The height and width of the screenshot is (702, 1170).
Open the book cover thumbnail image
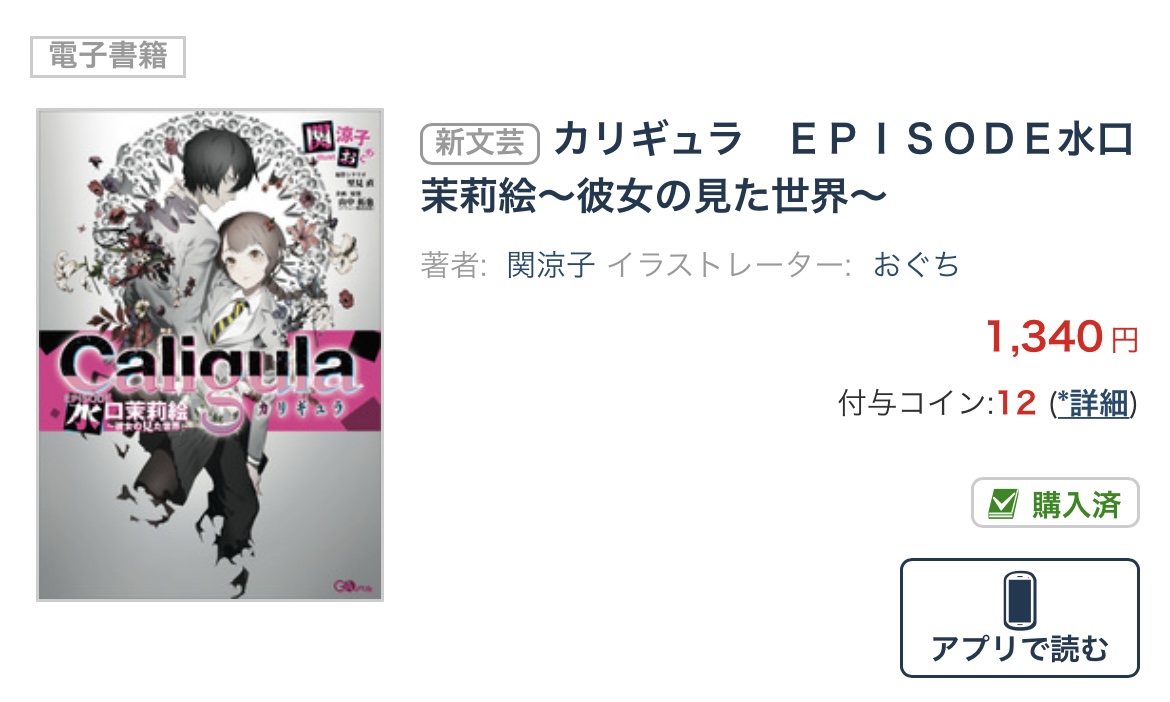210,355
